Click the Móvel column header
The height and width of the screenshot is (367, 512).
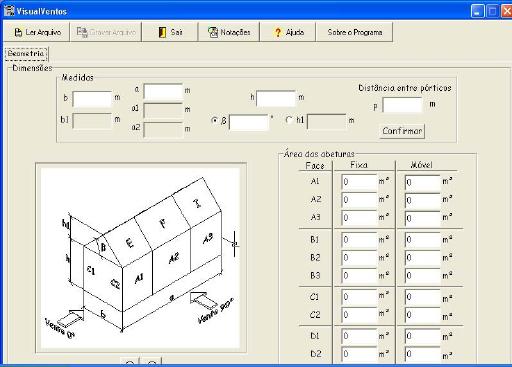click(x=421, y=165)
